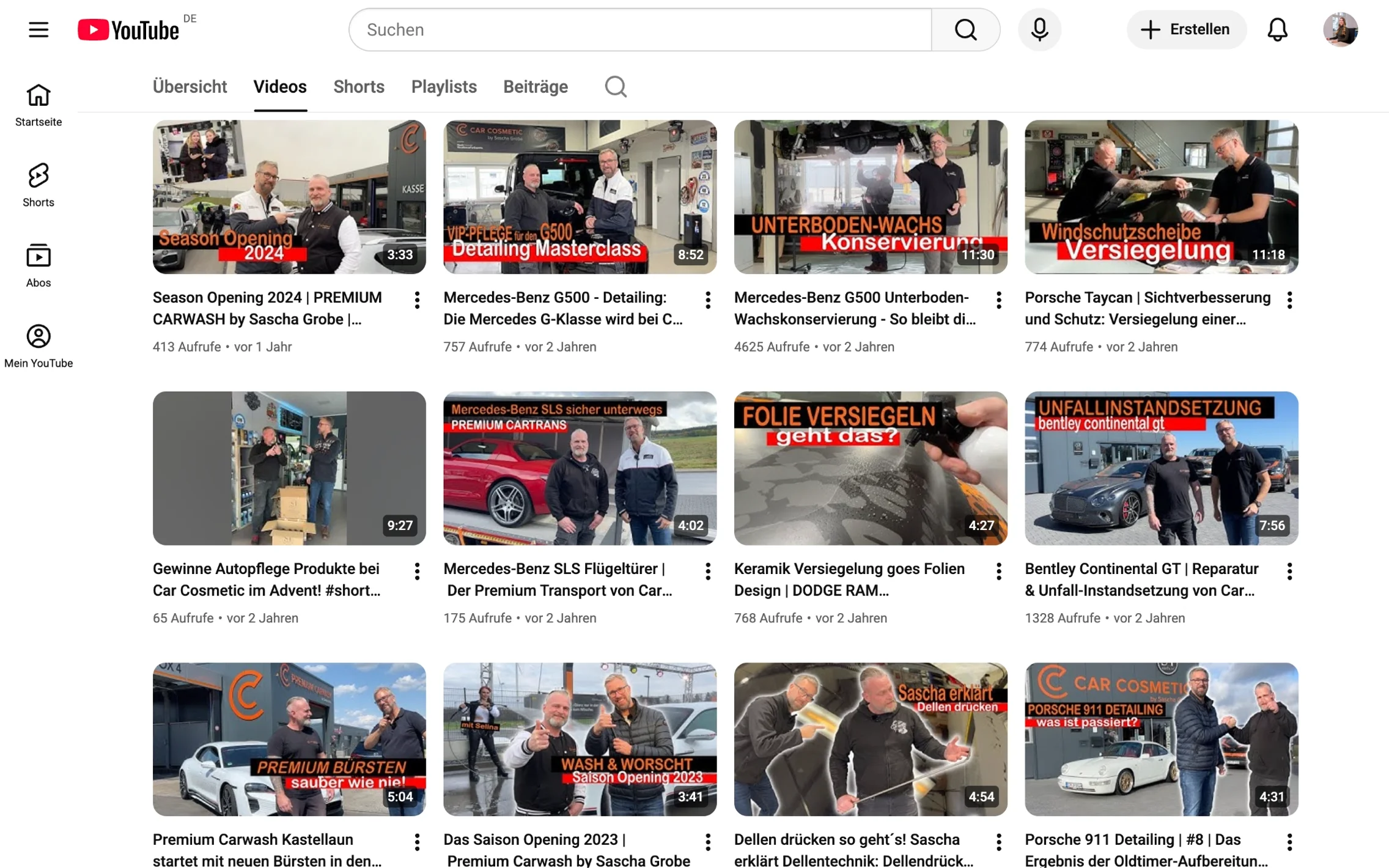Click the YouTube logo
The image size is (1389, 868).
pos(128,29)
